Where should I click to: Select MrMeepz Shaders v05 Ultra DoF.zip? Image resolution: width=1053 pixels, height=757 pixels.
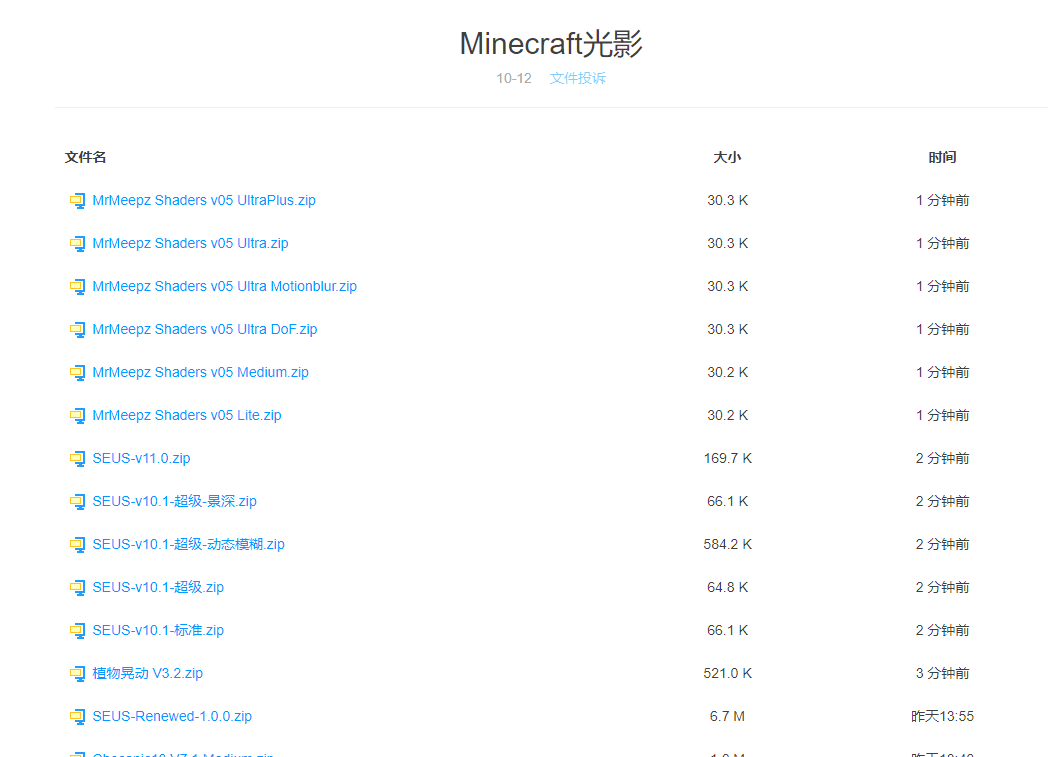pyautogui.click(x=205, y=329)
